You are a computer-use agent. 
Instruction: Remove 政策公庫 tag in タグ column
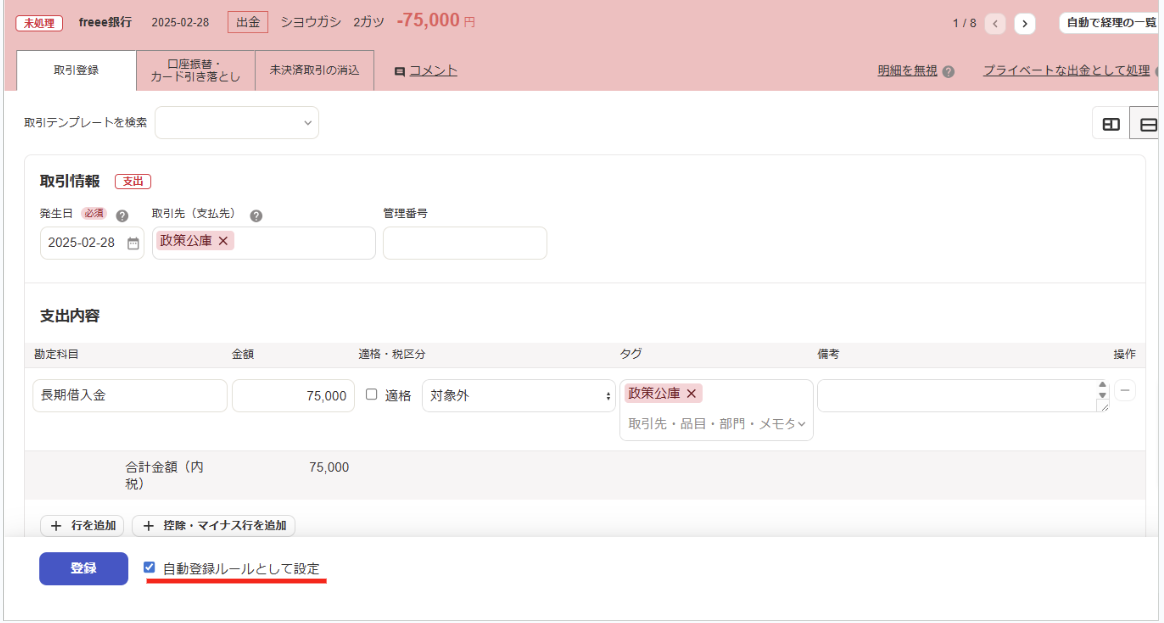pyautogui.click(x=691, y=394)
